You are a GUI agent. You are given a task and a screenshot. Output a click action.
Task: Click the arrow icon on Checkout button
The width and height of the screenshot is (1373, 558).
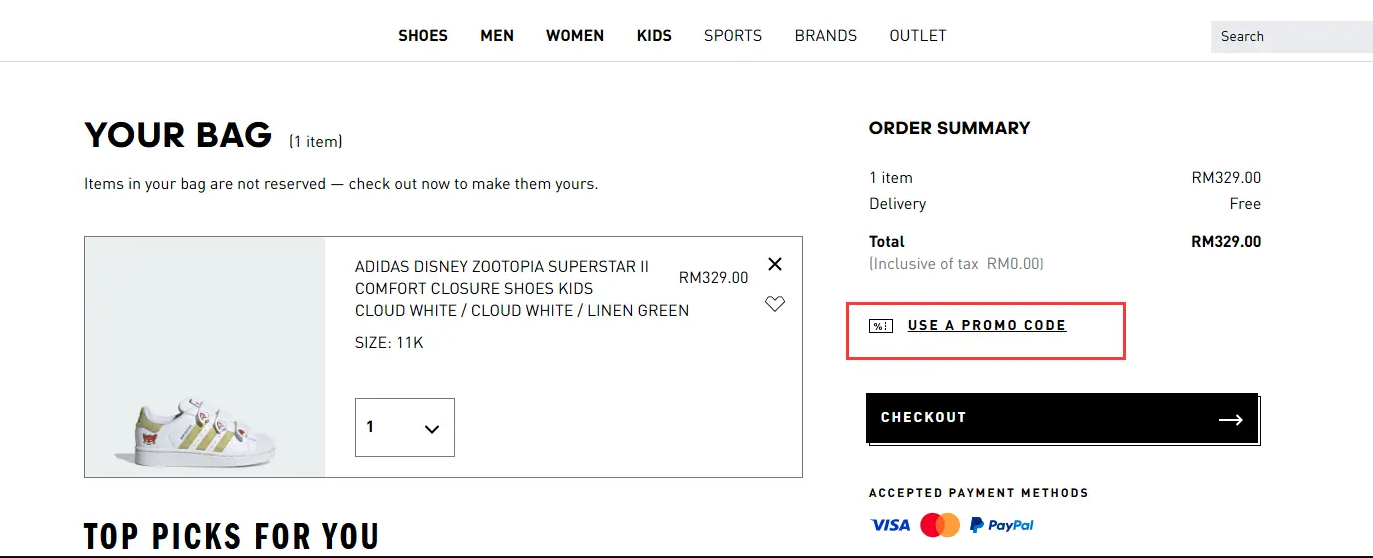(x=1231, y=420)
